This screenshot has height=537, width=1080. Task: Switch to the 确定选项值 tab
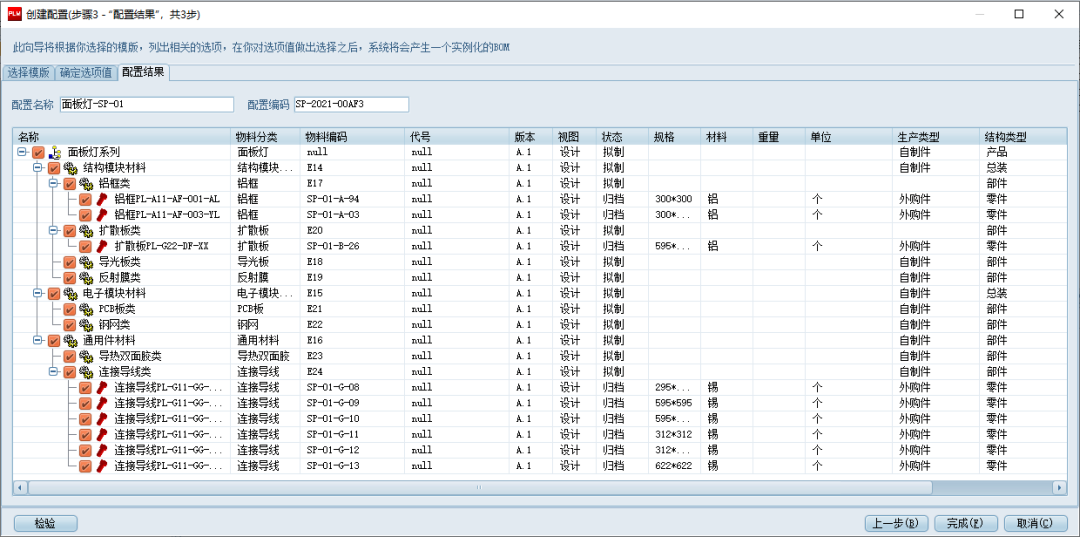[x=85, y=73]
